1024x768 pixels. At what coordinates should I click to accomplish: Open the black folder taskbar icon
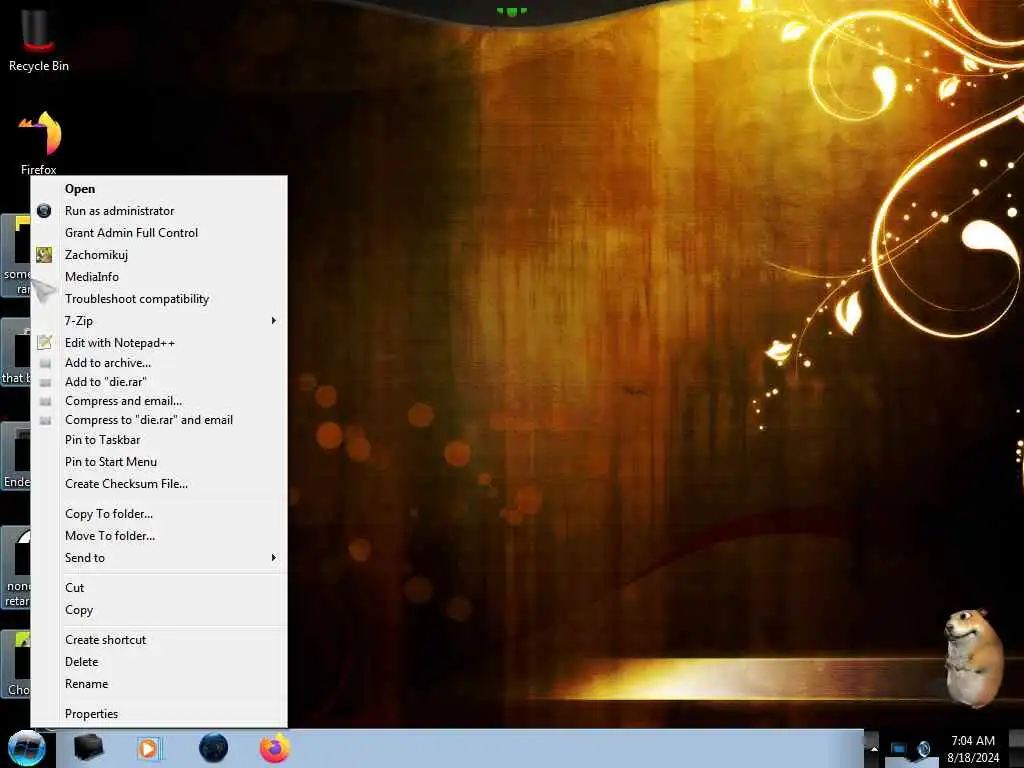pos(88,748)
